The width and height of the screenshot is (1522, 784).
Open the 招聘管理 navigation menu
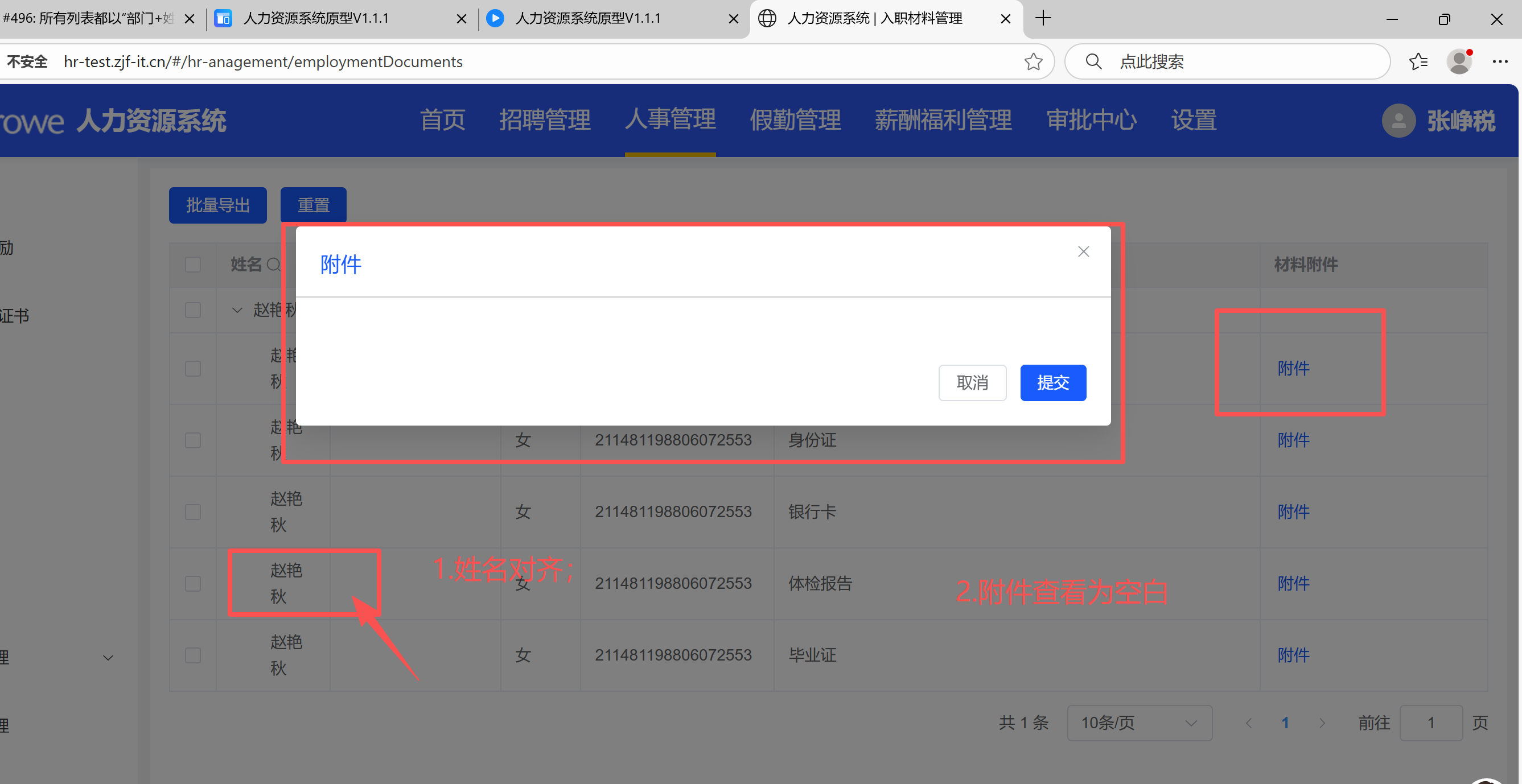(x=544, y=121)
